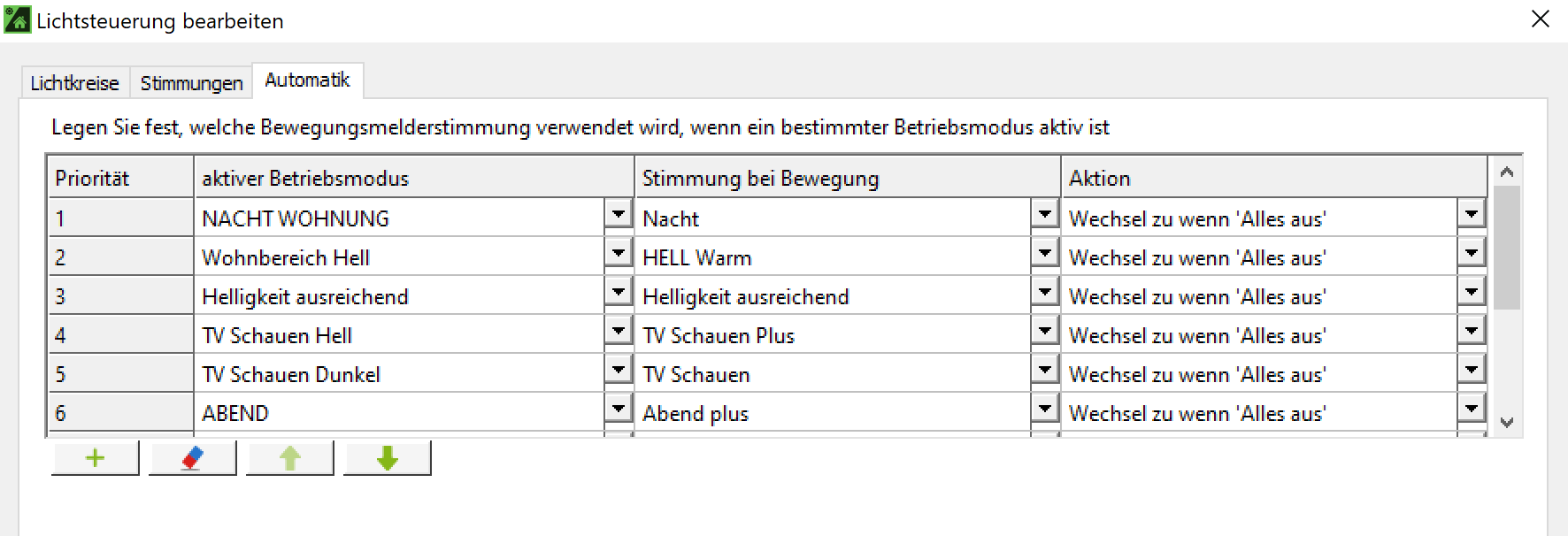
Task: Open the Aktion dropdown for TV Schauen Dunkel
Action: [1471, 369]
